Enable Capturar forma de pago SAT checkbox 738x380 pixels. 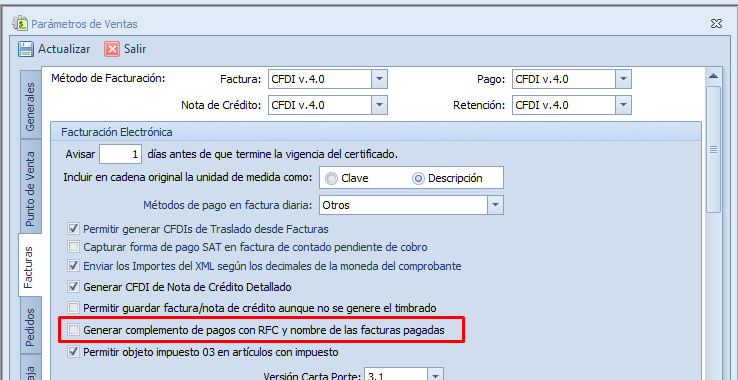tap(73, 247)
